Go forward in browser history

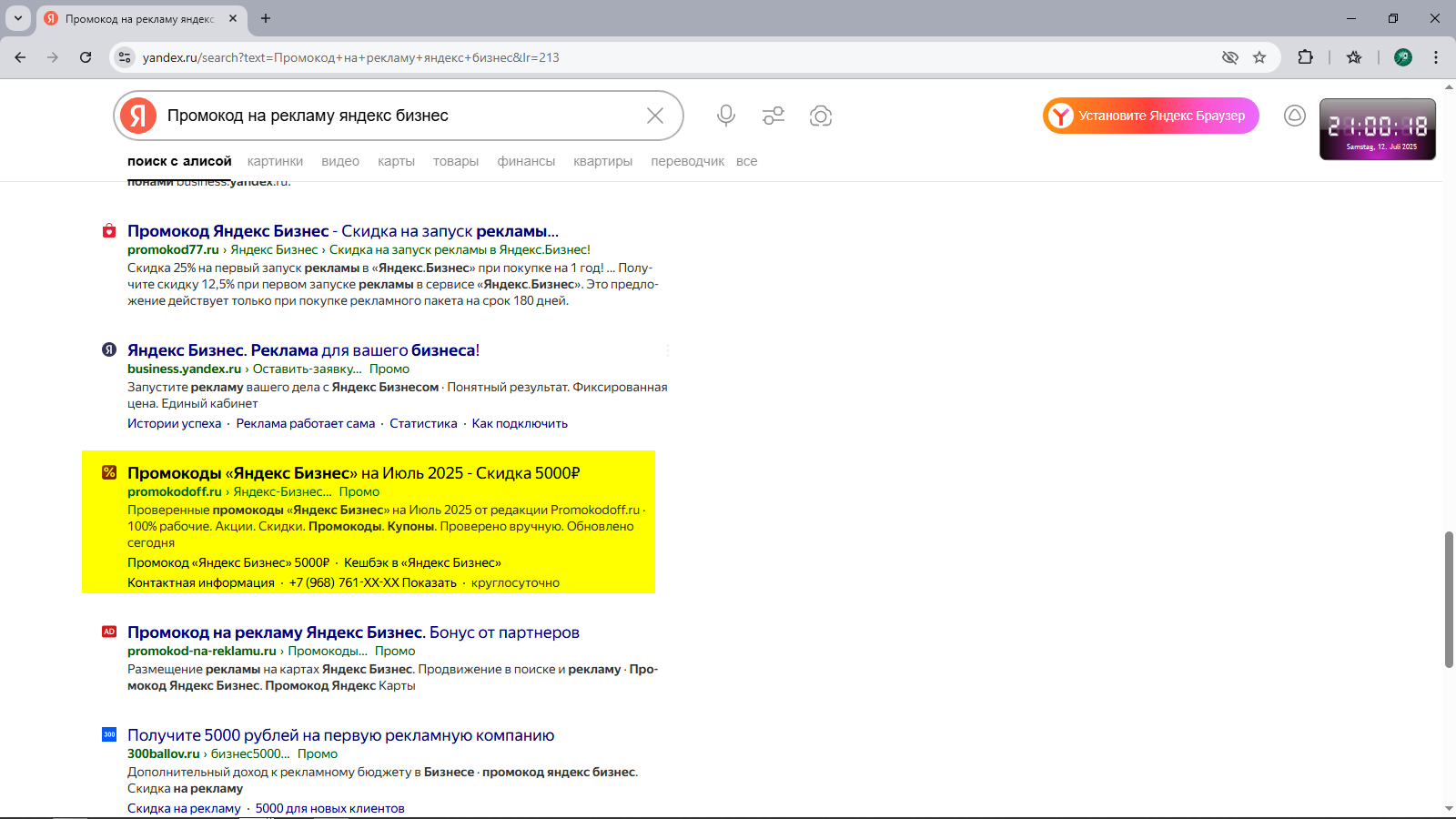[53, 57]
